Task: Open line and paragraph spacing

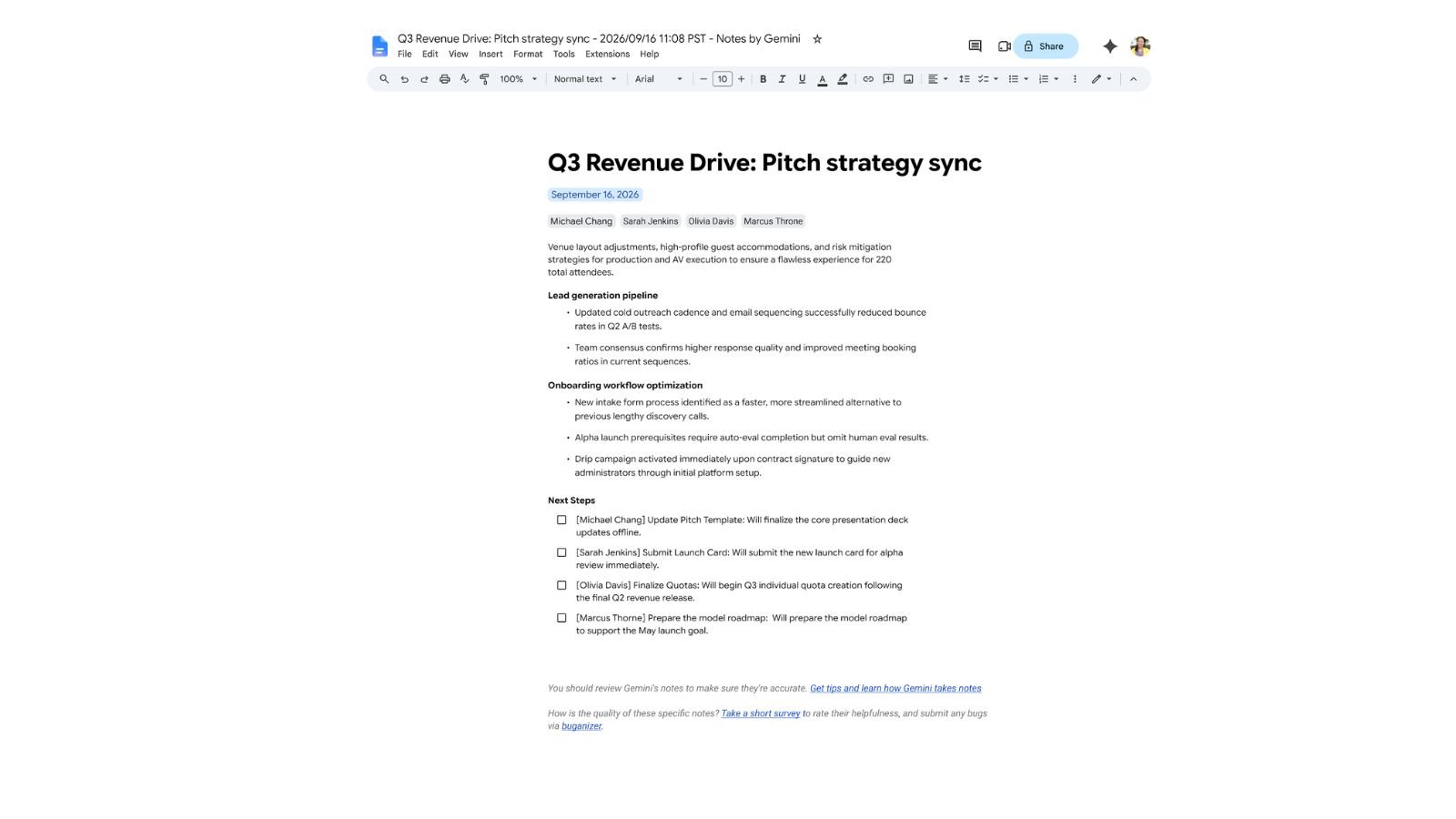Action: [964, 79]
